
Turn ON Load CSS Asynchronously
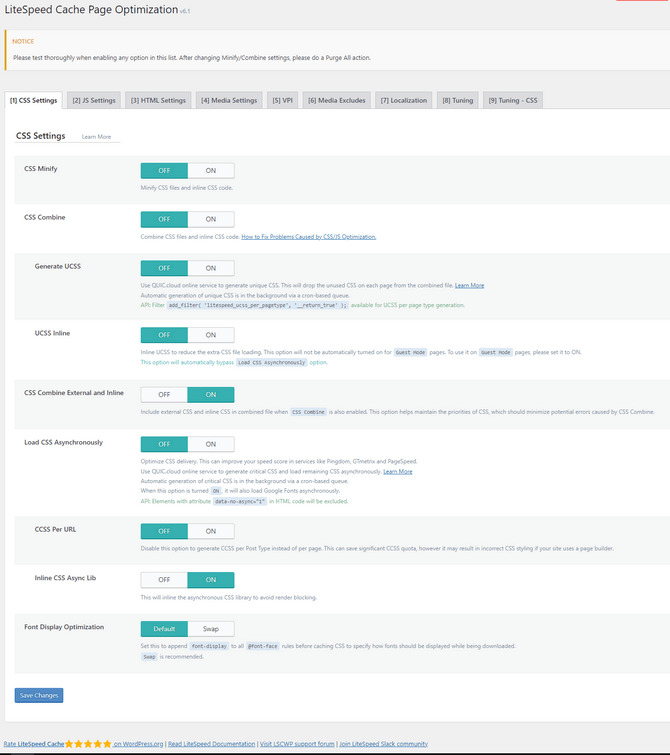tap(211, 443)
